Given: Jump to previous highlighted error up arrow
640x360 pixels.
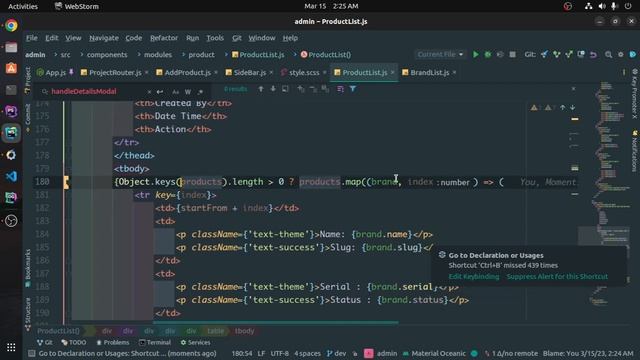Looking at the screenshot, I should point(562,107).
